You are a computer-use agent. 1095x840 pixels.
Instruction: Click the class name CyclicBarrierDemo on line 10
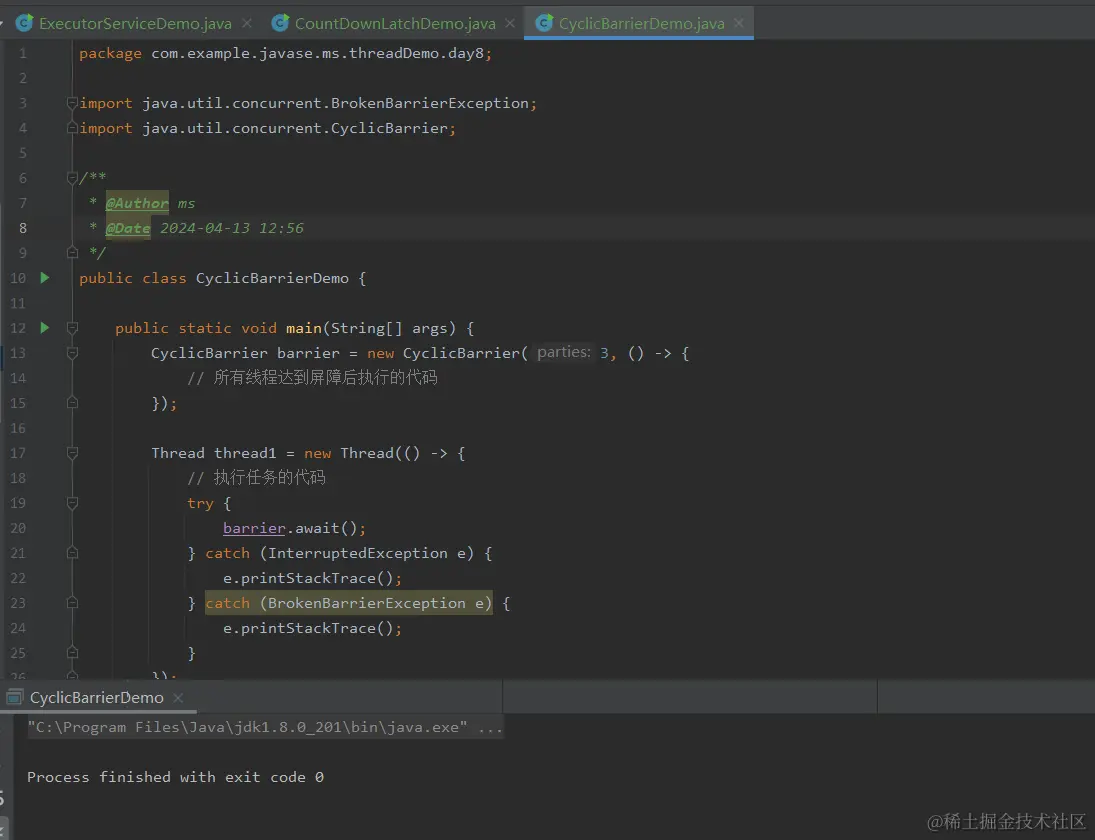pos(272,279)
